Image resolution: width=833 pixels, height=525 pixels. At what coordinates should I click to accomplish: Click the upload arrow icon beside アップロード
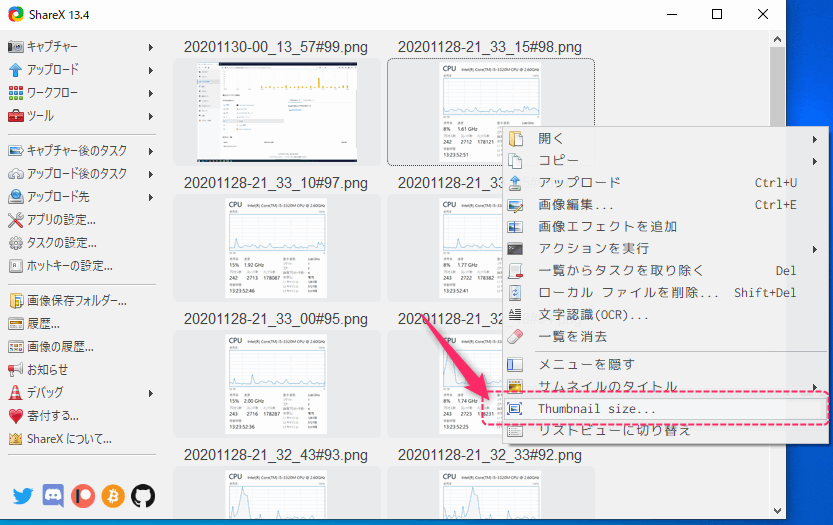[16, 70]
